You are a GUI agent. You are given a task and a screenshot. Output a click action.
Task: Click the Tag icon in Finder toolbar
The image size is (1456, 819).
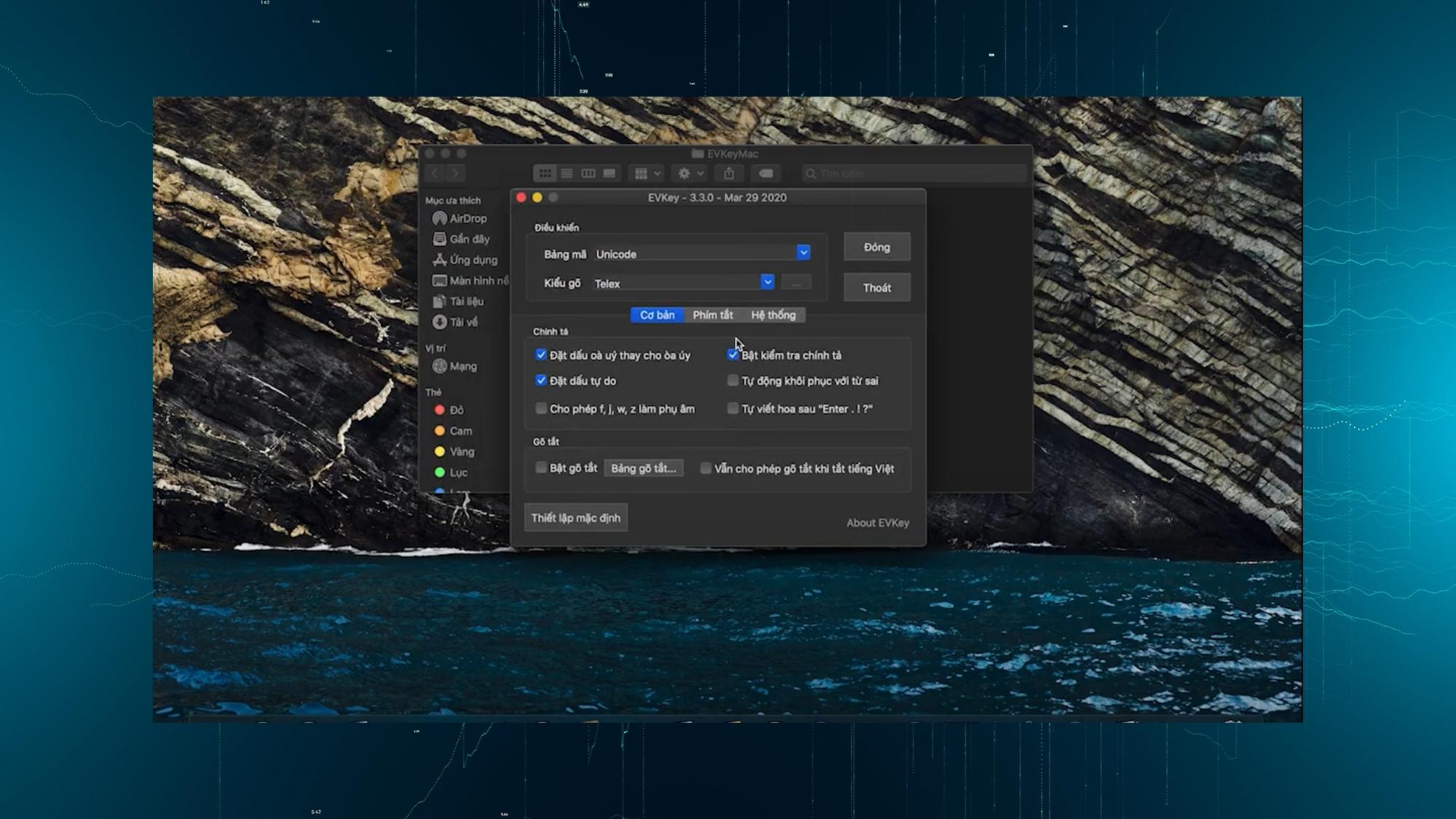766,173
